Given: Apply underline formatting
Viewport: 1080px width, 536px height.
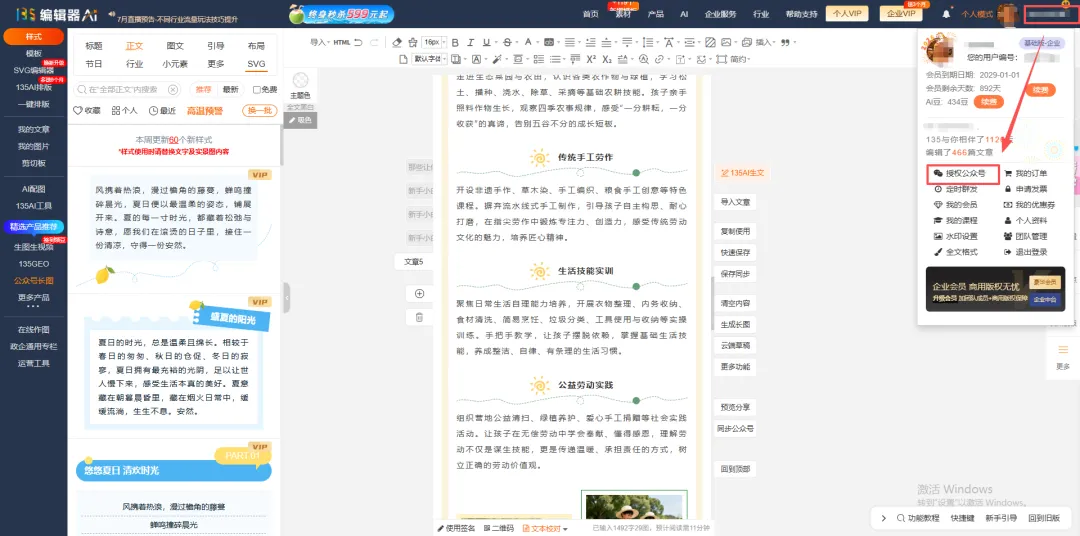Looking at the screenshot, I should pyautogui.click(x=486, y=43).
